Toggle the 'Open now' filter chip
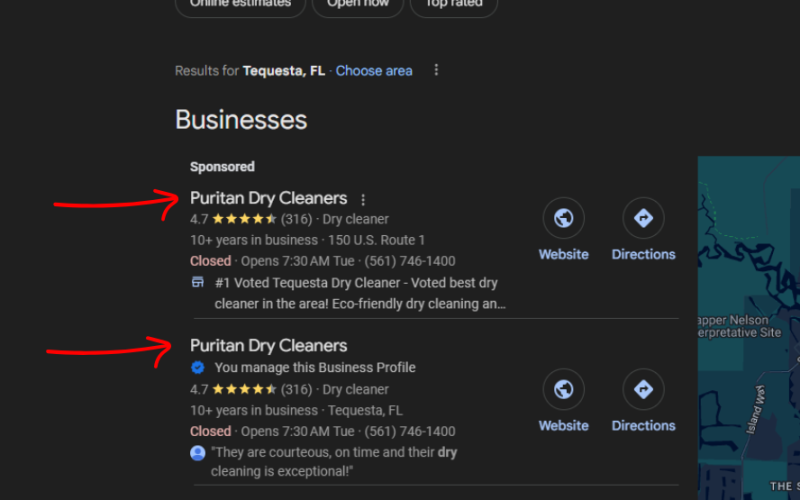 click(357, 5)
